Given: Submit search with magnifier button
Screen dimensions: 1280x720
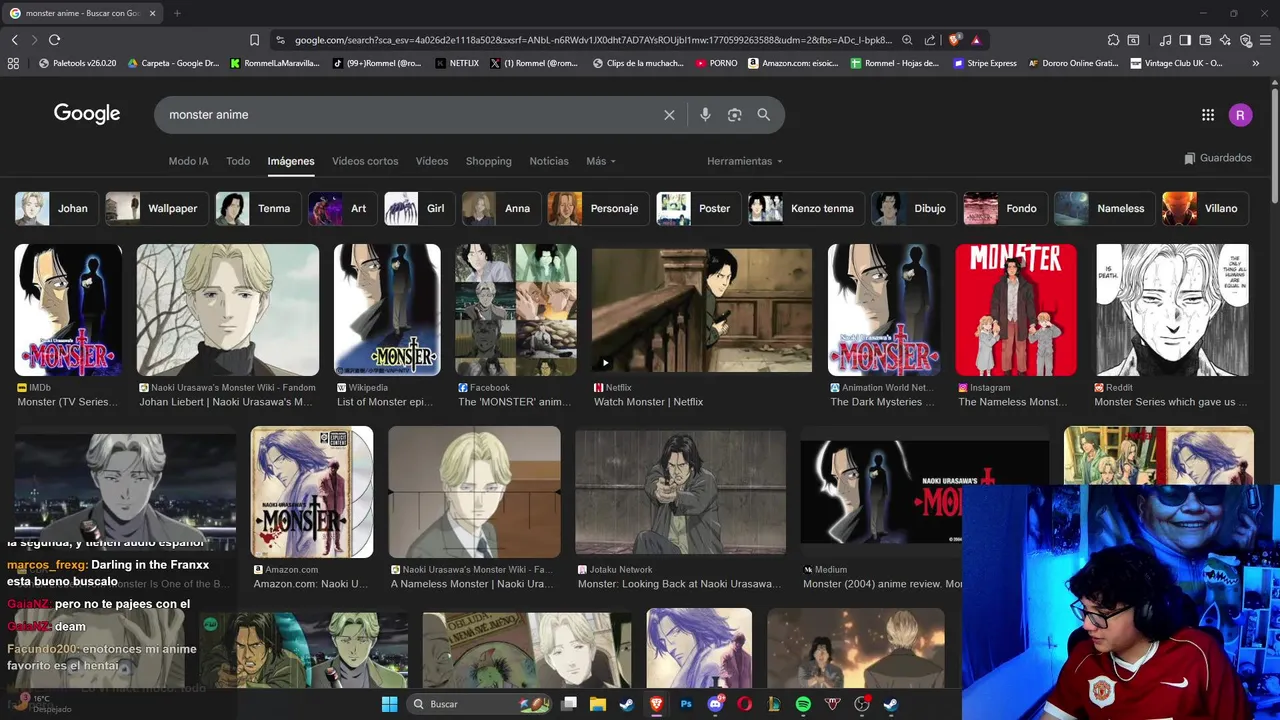Looking at the screenshot, I should [x=764, y=115].
